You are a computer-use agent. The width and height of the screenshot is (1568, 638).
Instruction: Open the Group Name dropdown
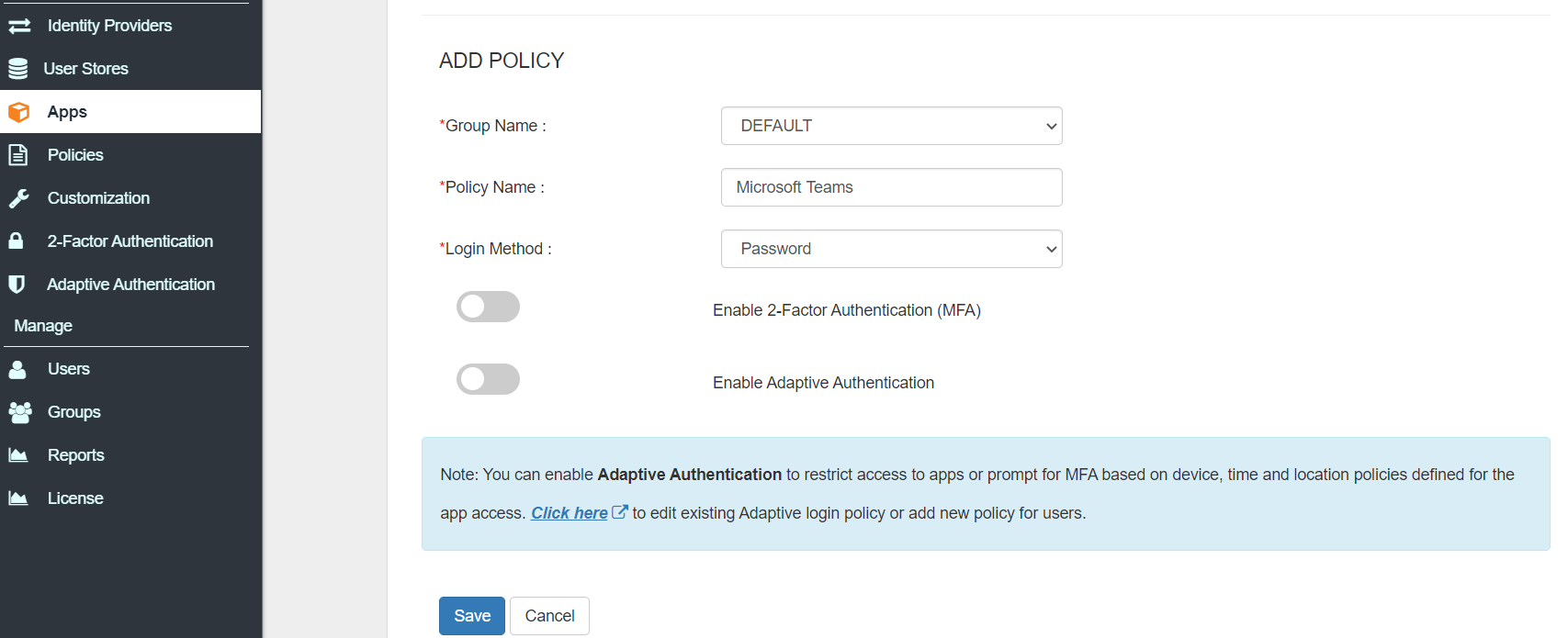tap(891, 126)
